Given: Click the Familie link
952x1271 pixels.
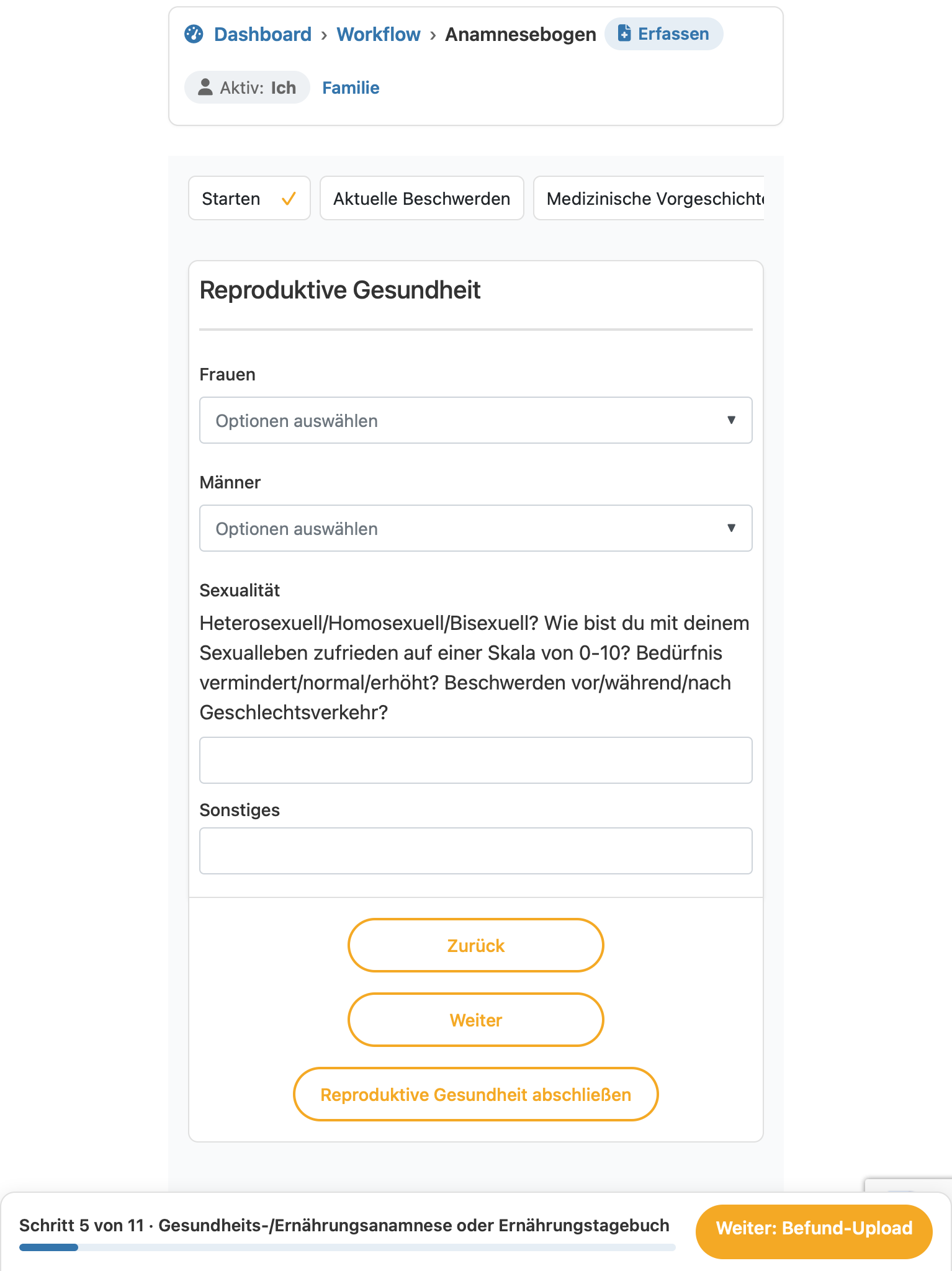Looking at the screenshot, I should pos(351,88).
